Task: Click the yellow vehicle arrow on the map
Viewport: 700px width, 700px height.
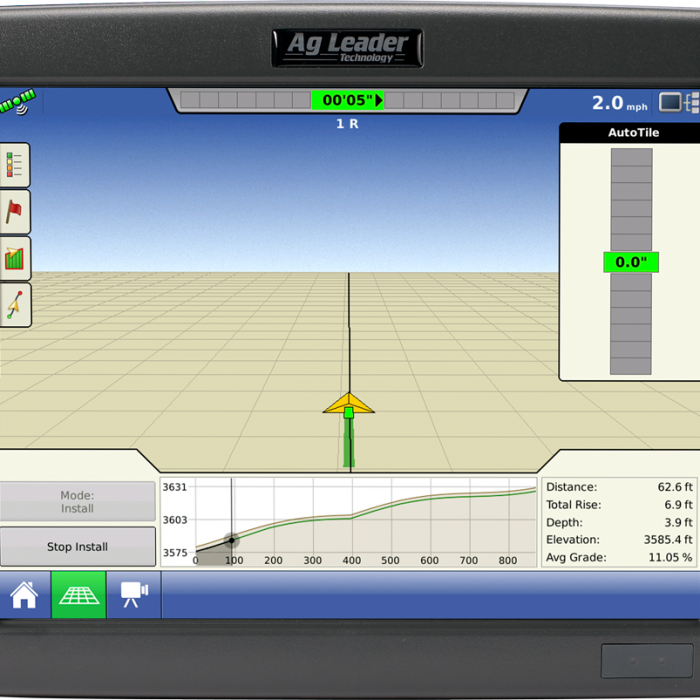Action: 349,405
